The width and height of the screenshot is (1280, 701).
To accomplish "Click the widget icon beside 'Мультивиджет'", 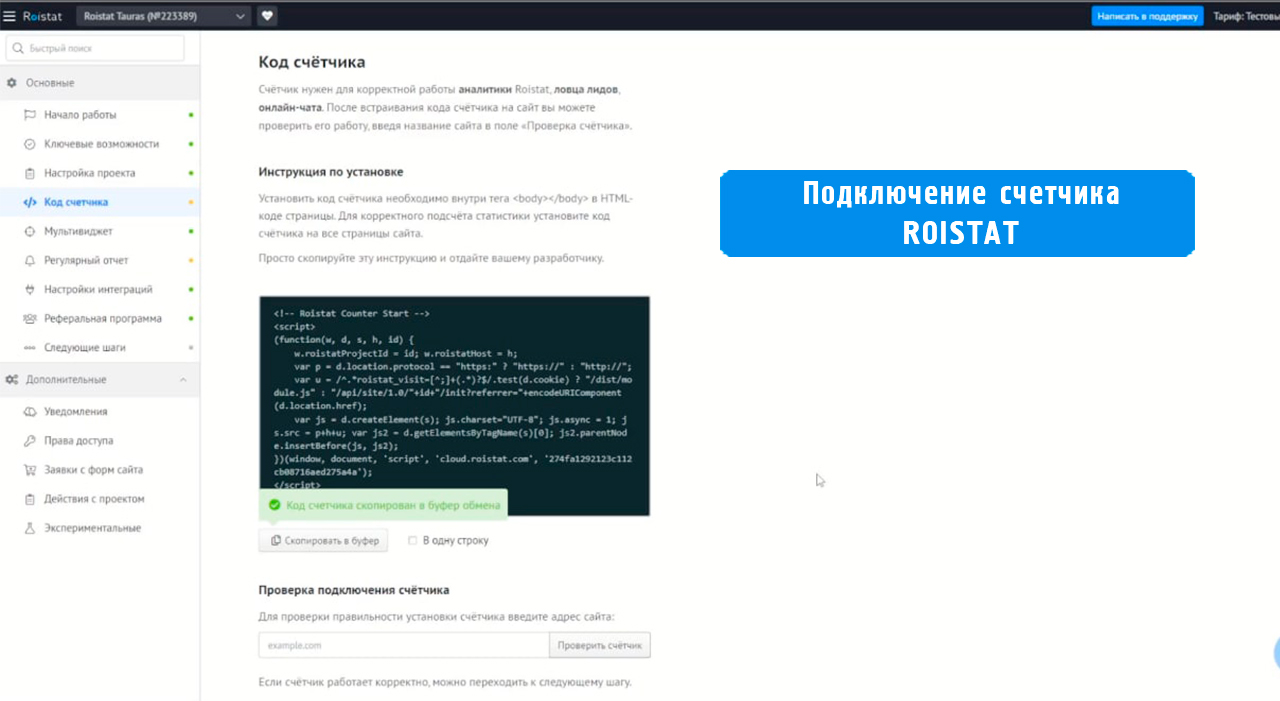I will [x=30, y=231].
